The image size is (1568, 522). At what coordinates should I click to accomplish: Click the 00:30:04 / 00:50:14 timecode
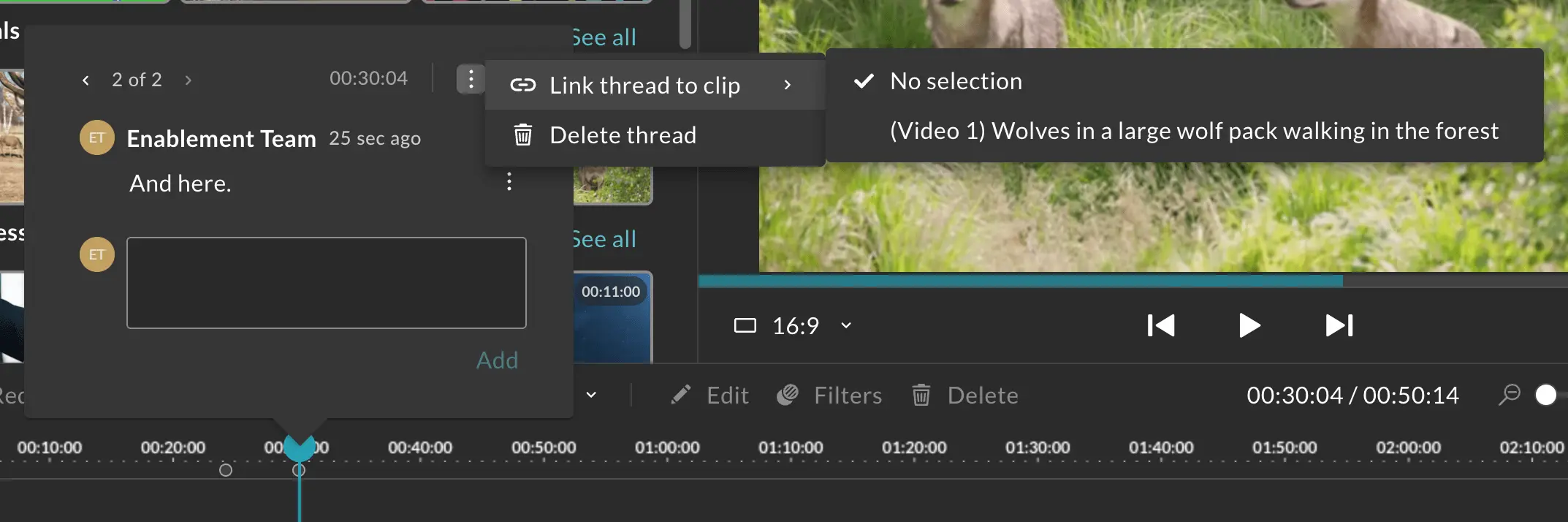(1352, 396)
